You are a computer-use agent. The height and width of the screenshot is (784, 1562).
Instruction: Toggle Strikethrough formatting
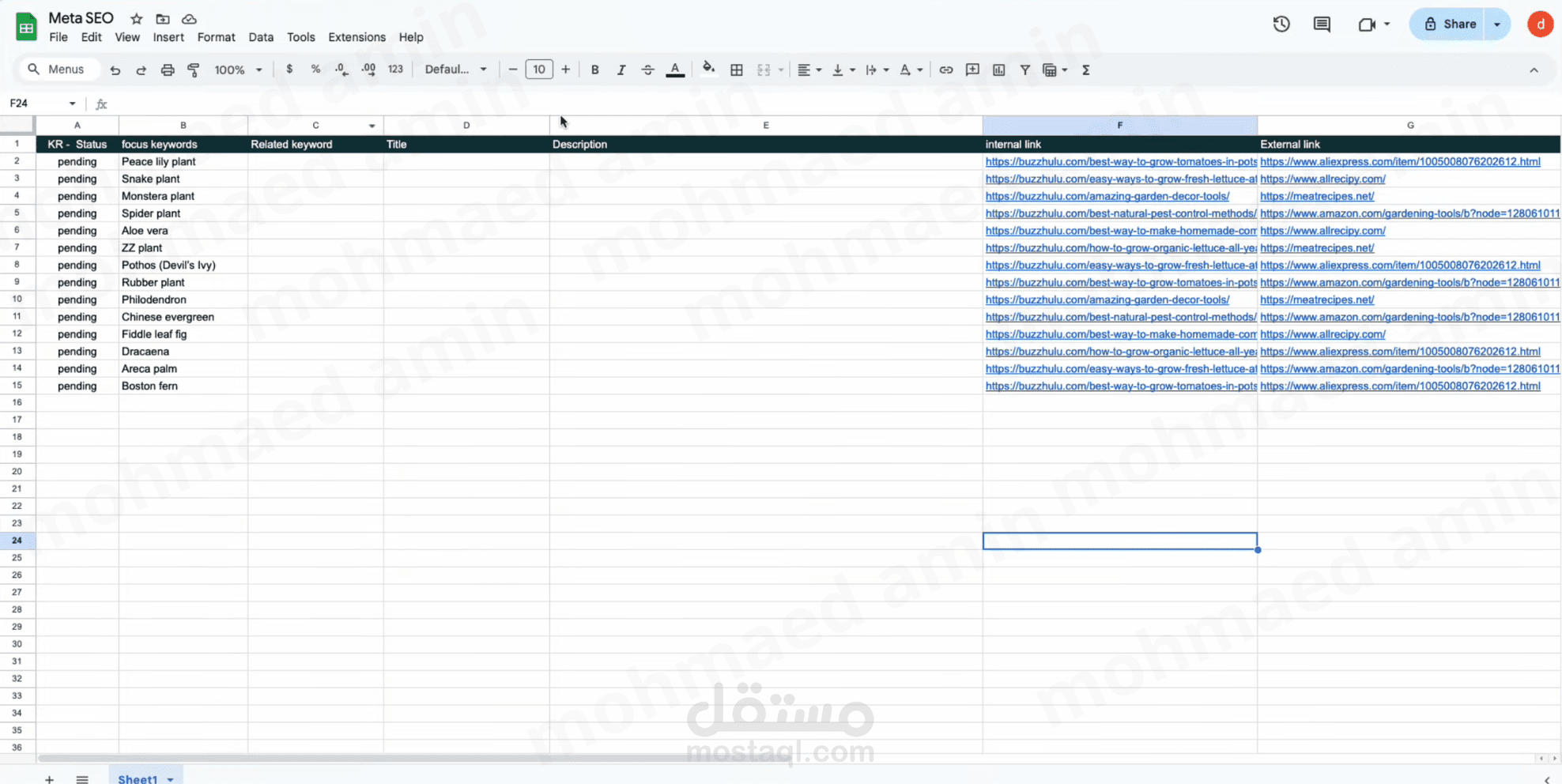point(647,70)
